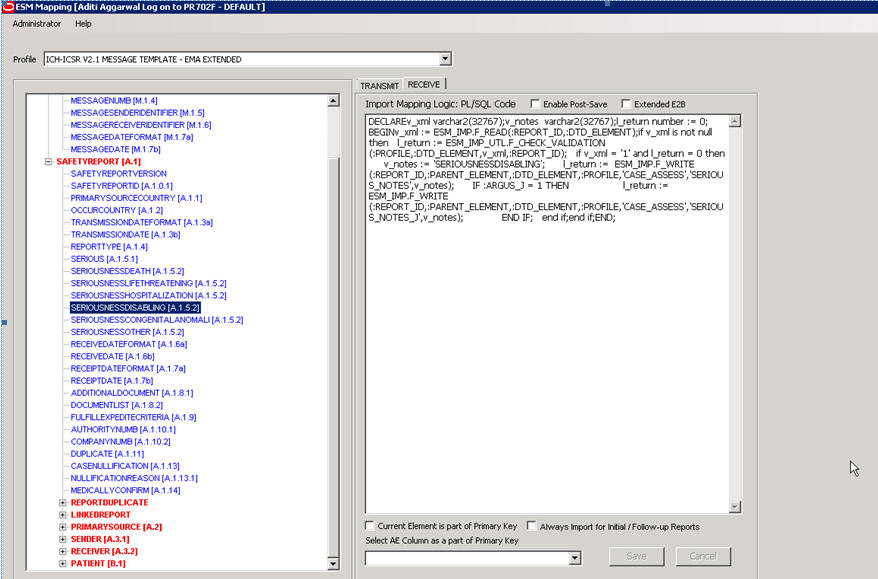Click the ESM Mapping app icon in title bar
This screenshot has width=878, height=579.
(7, 7)
